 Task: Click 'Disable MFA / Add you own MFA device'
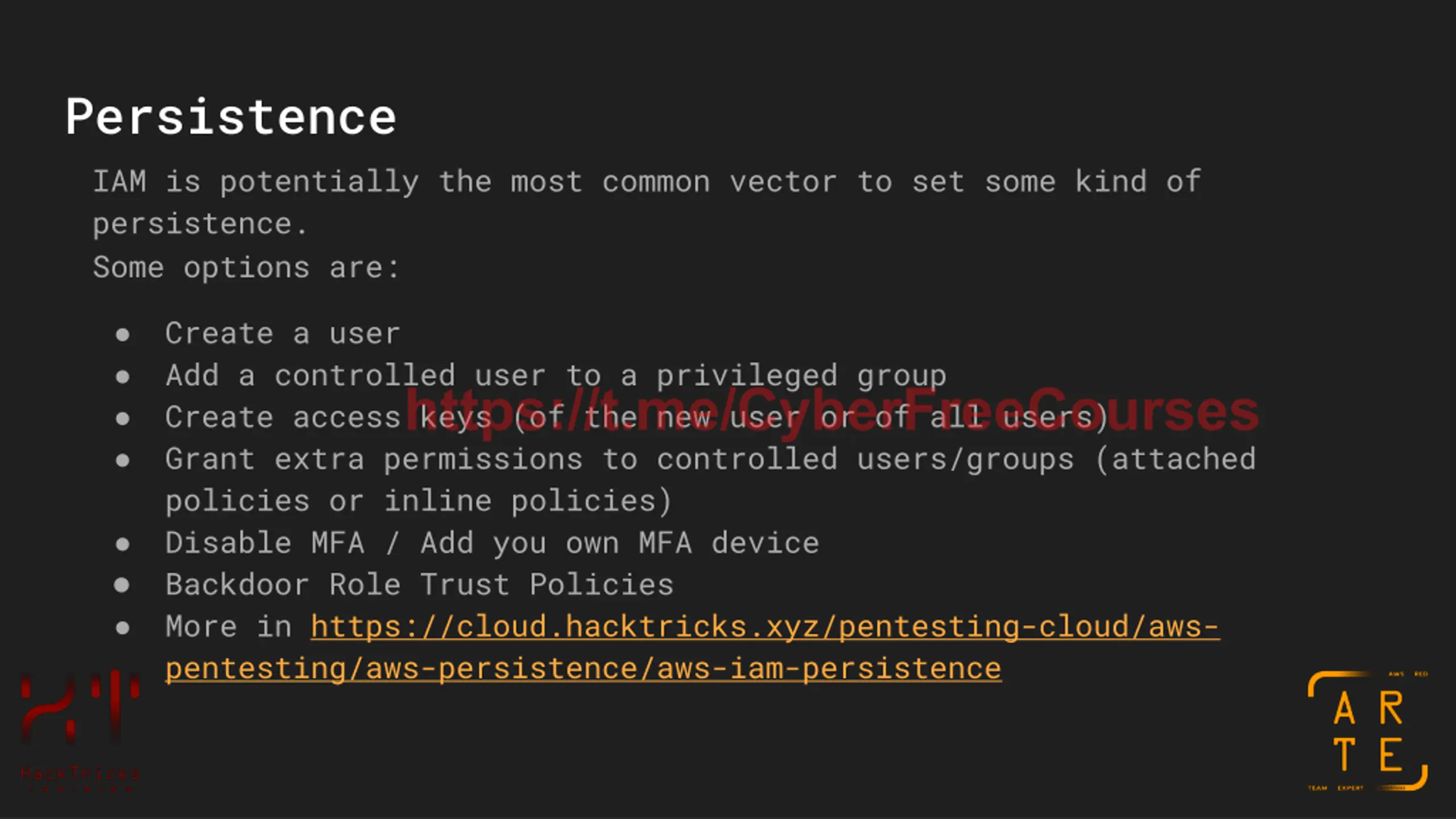[492, 543]
